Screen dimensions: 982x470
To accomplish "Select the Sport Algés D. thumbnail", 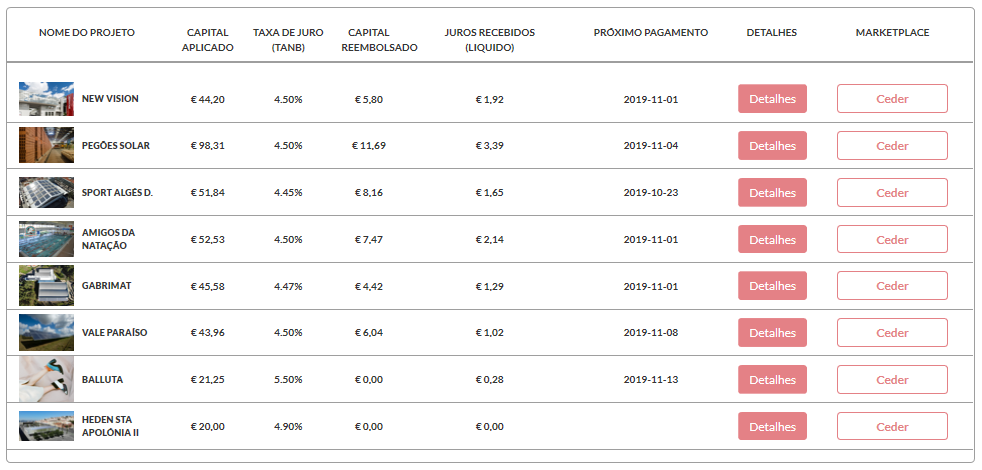I will coord(46,192).
